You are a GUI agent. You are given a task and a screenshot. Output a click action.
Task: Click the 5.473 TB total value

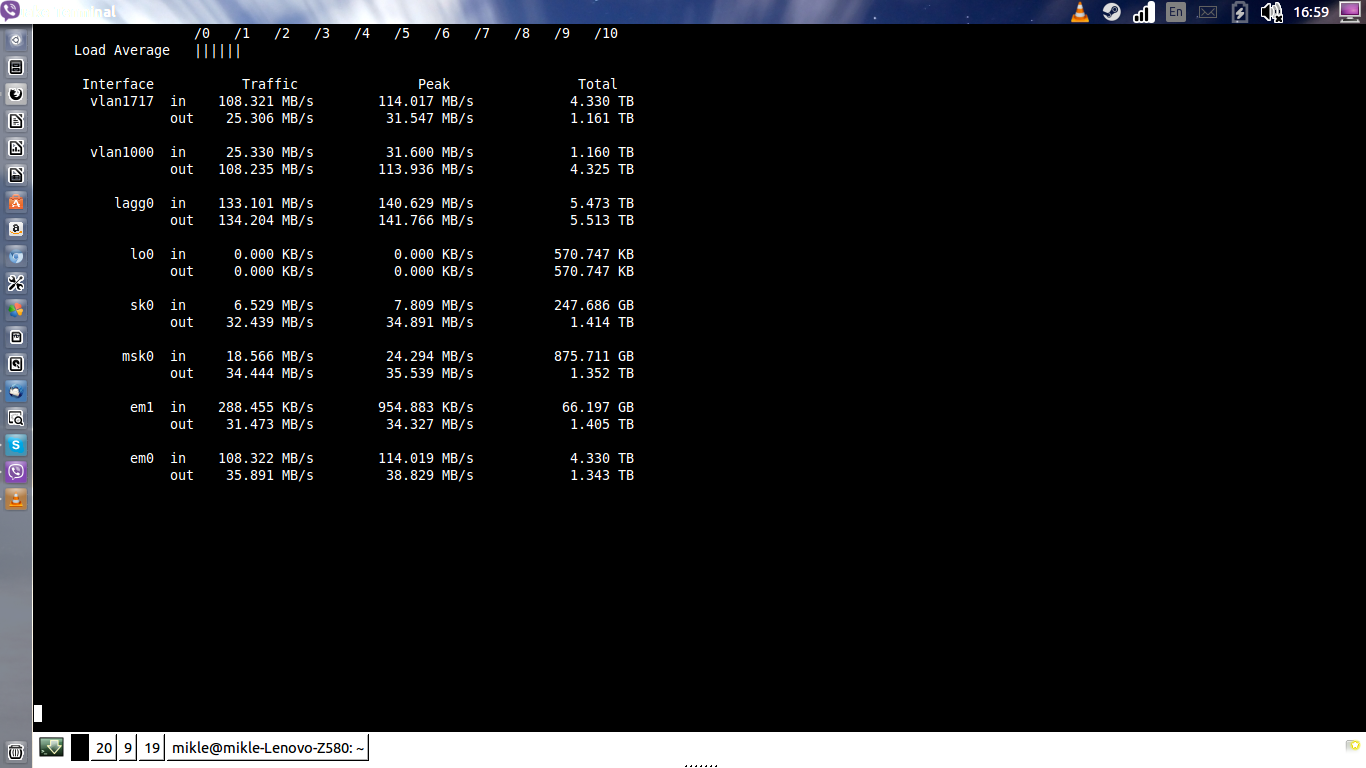(x=602, y=203)
